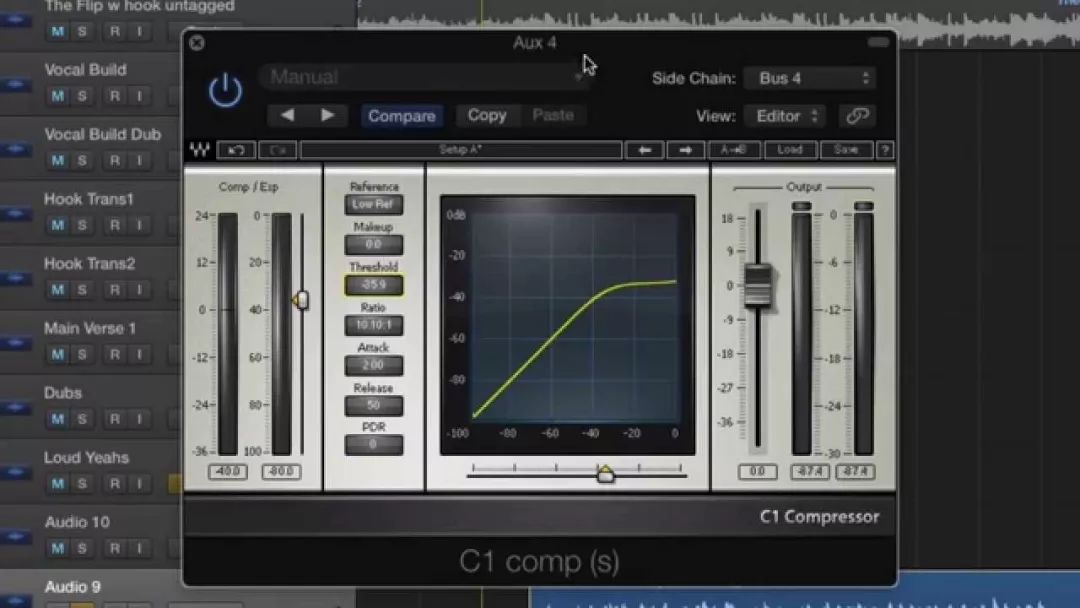The width and height of the screenshot is (1080, 608).
Task: Click the Waves logo icon
Action: click(200, 149)
